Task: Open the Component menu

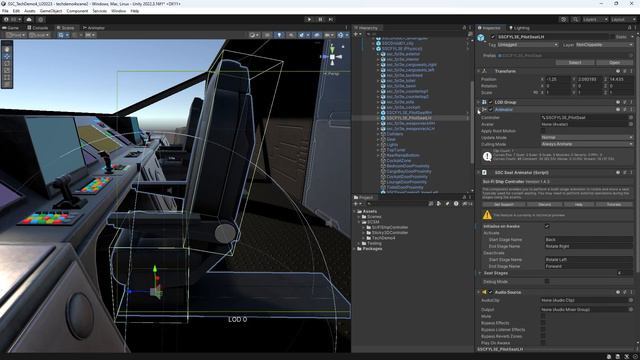Action: click(x=77, y=11)
